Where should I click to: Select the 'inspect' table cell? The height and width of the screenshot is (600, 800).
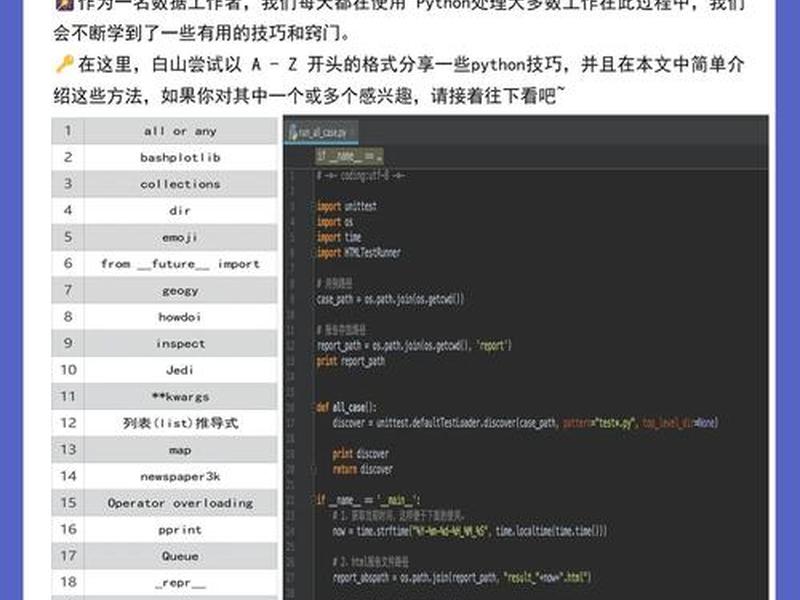coord(181,343)
